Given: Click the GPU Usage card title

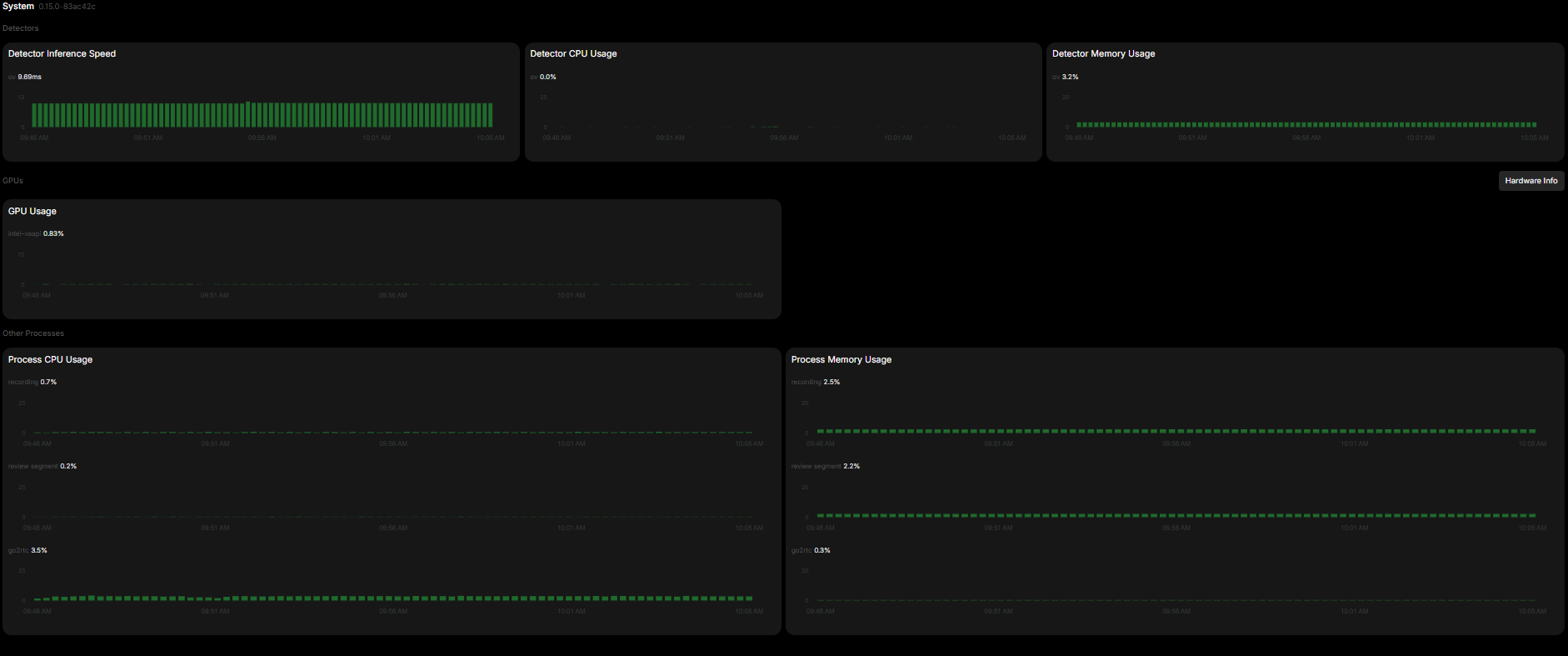Looking at the screenshot, I should click(32, 212).
